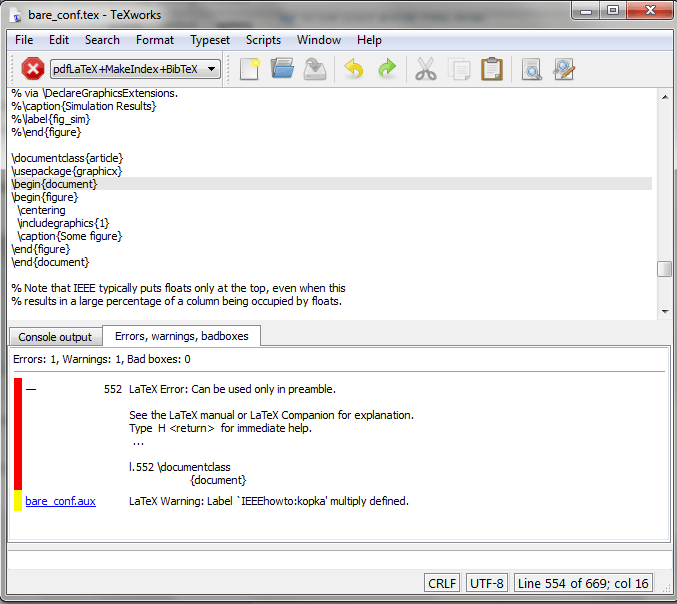Click the %\caption{Simulation Results} comment line
Viewport: 677px width, 604px height.
84,106
